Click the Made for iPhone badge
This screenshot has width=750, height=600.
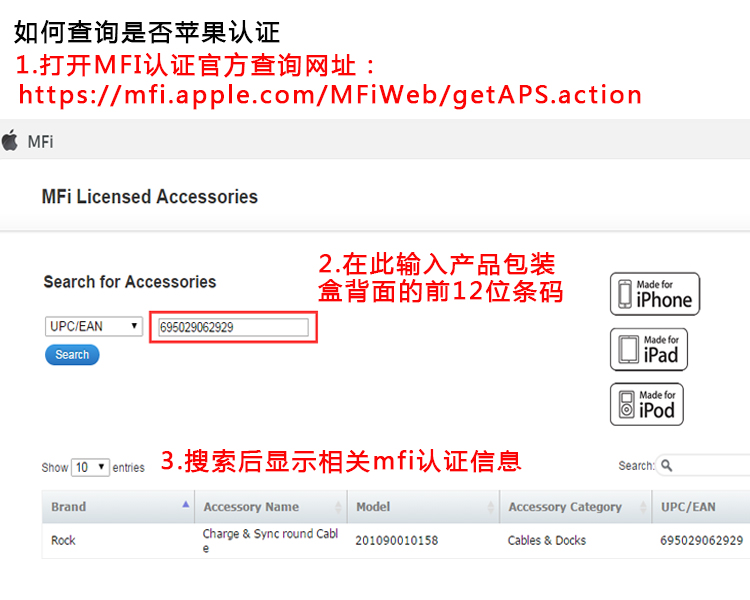[655, 294]
